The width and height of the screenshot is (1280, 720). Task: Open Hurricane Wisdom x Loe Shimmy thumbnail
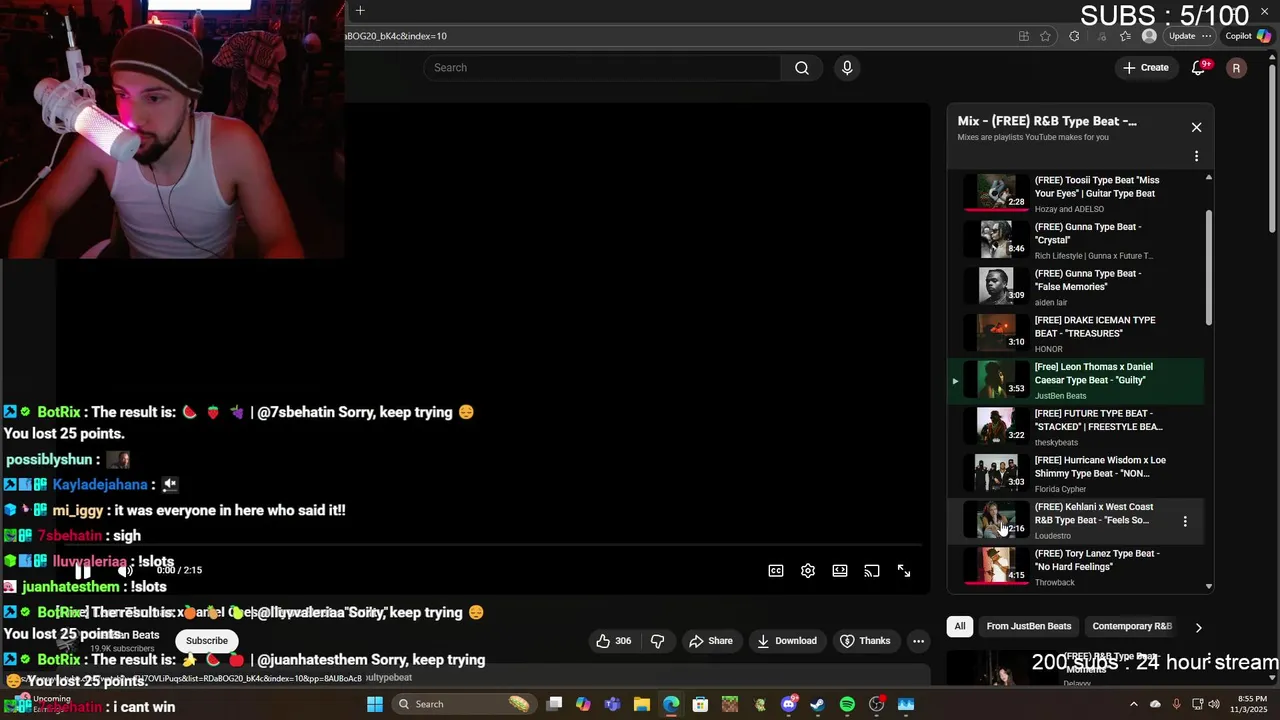pos(996,473)
